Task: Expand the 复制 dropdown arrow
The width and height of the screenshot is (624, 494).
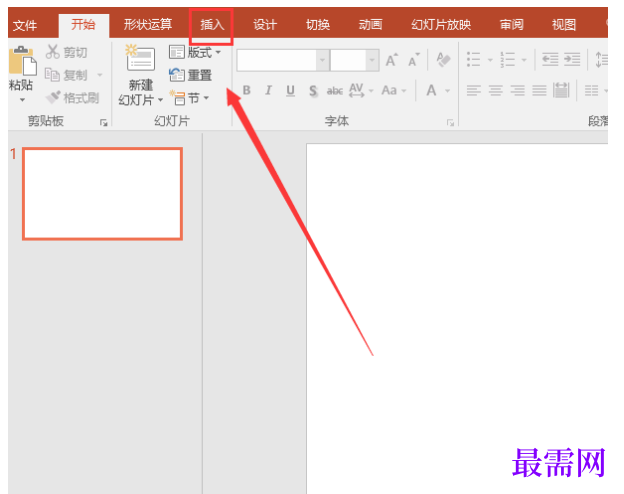Action: [x=100, y=75]
